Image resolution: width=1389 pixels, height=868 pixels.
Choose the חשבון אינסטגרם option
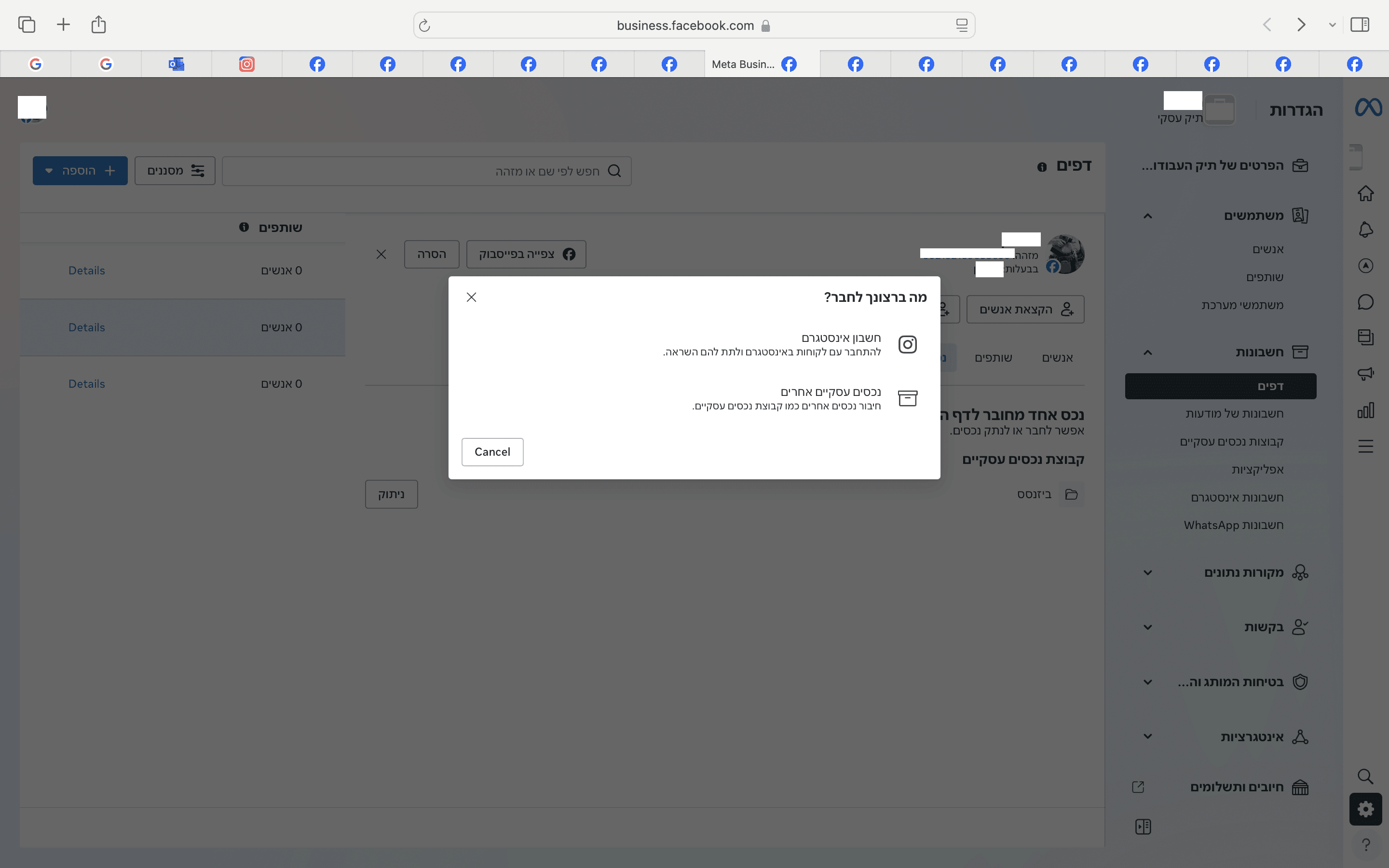point(694,344)
